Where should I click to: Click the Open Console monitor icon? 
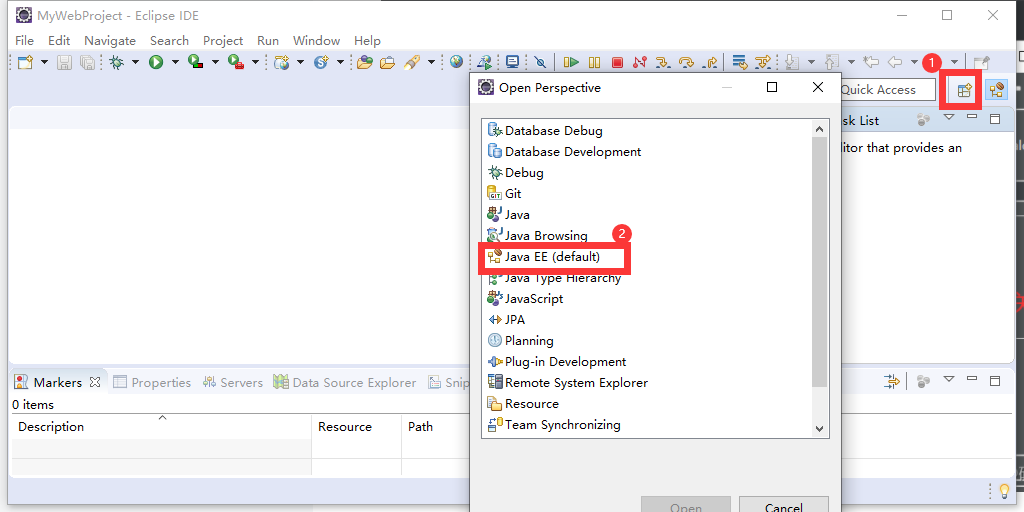click(513, 62)
